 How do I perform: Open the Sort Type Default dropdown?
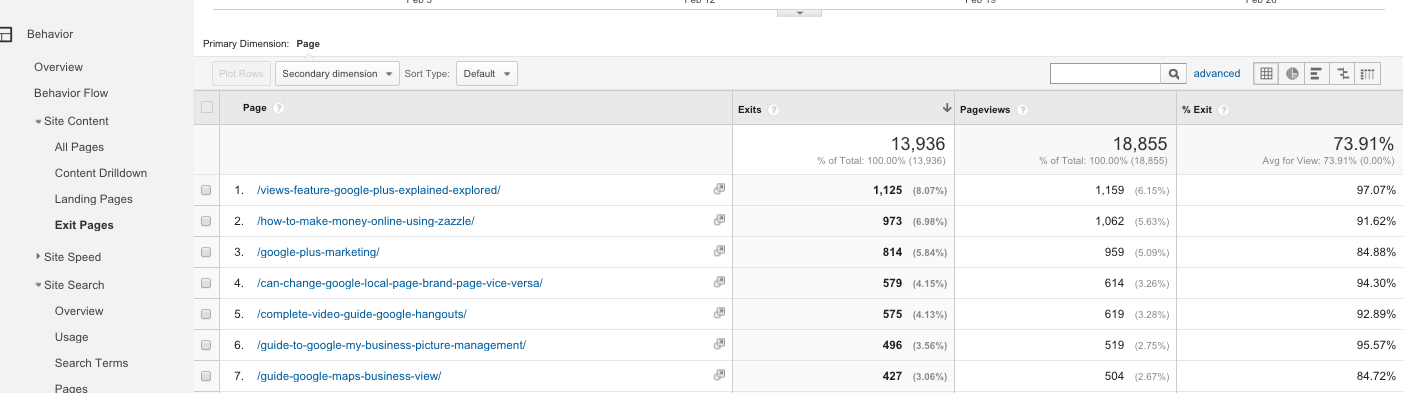click(x=487, y=74)
